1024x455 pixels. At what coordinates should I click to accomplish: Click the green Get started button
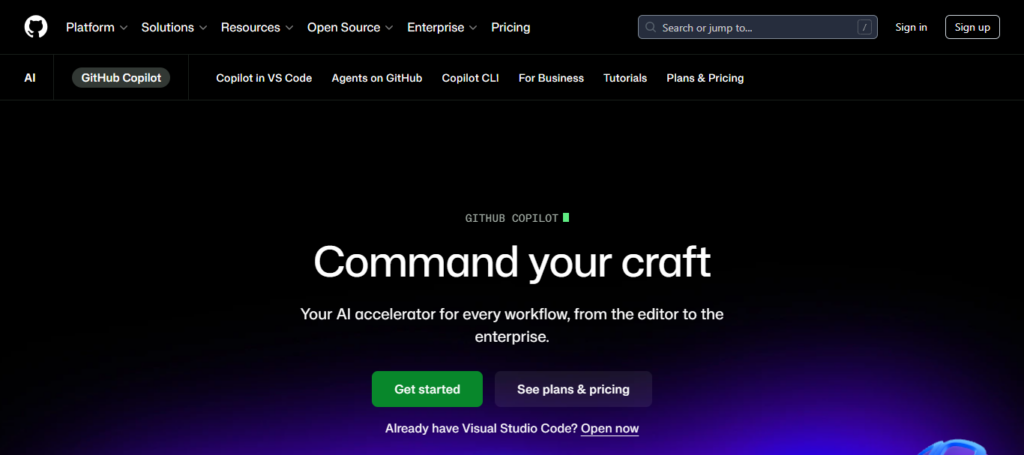pyautogui.click(x=427, y=389)
